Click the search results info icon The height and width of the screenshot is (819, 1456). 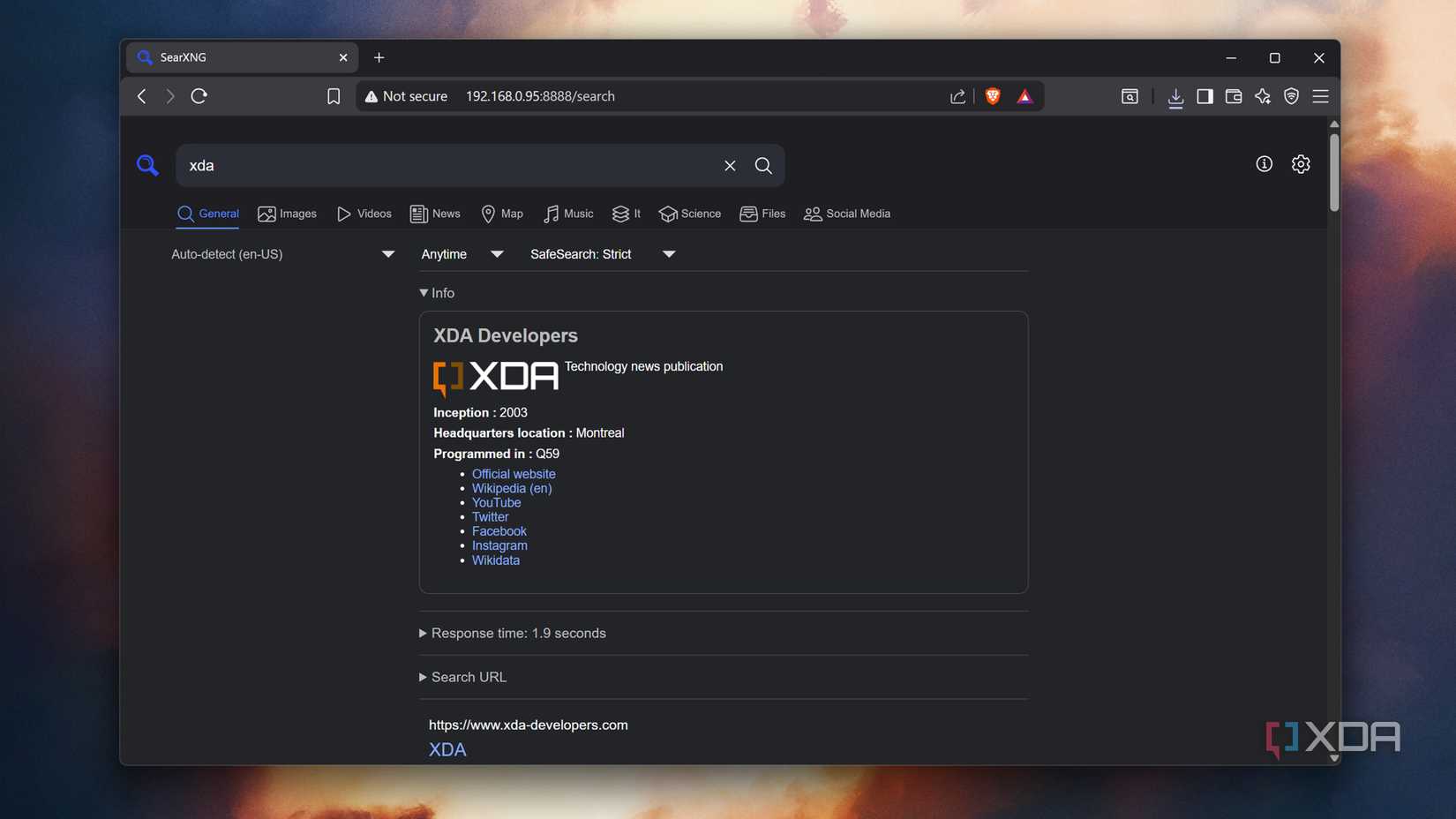click(1264, 163)
